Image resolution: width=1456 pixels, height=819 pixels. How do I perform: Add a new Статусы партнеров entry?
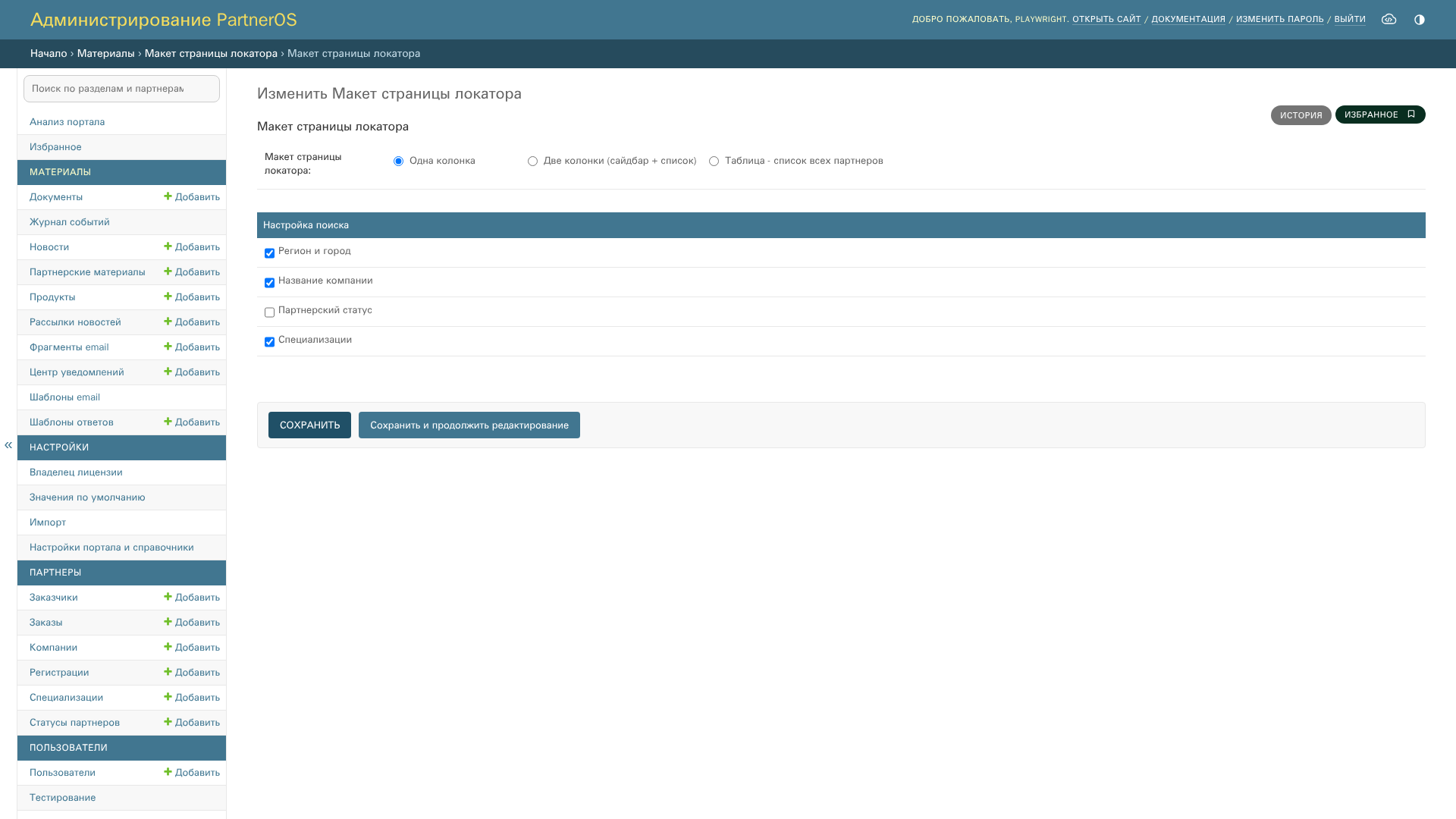192,723
